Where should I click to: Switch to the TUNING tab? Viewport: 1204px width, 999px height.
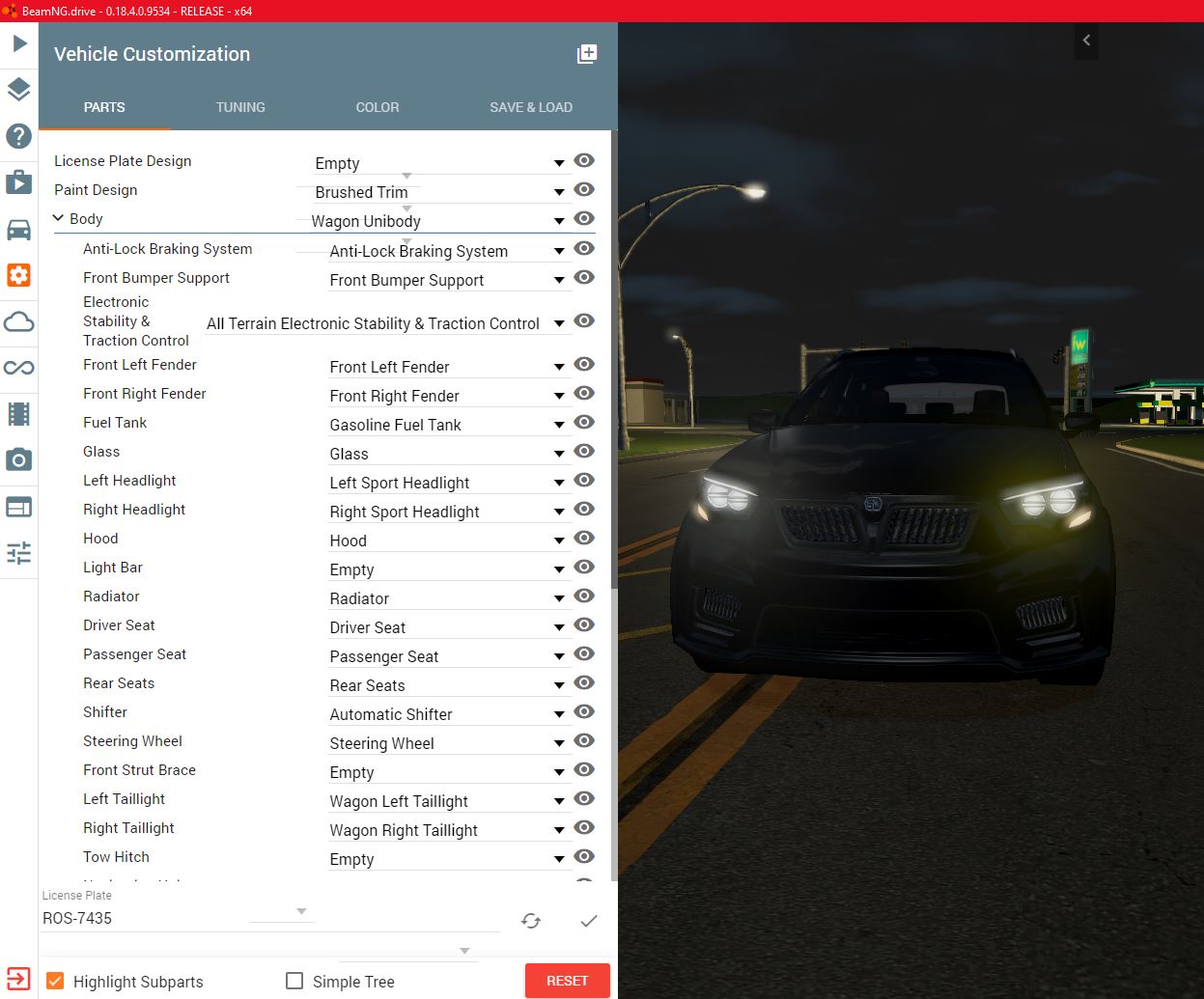click(x=240, y=107)
